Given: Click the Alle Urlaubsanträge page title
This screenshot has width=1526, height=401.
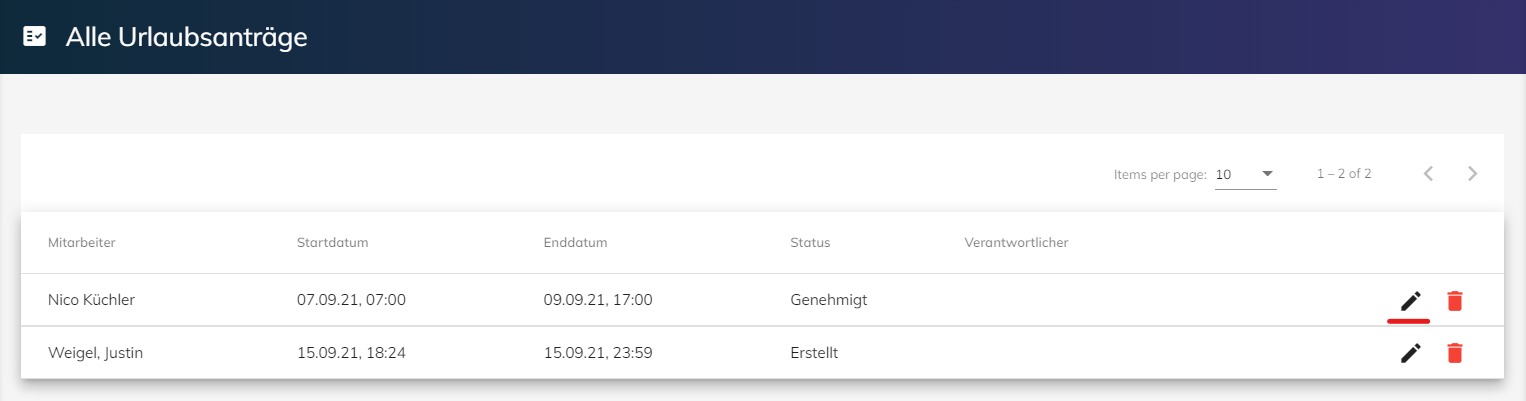Looking at the screenshot, I should point(186,37).
